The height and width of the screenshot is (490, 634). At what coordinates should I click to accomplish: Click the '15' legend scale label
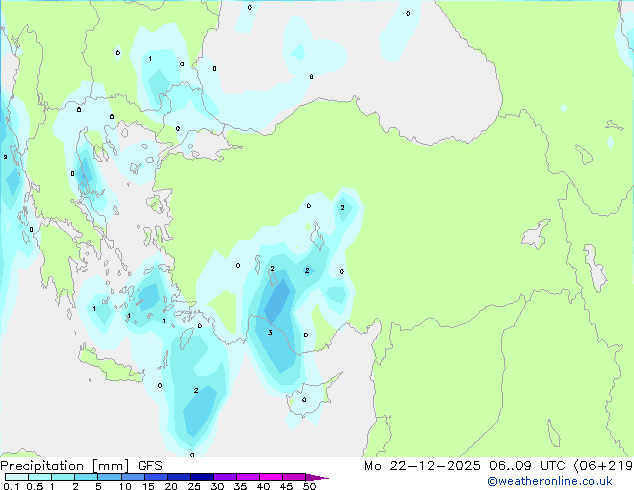coord(148,486)
